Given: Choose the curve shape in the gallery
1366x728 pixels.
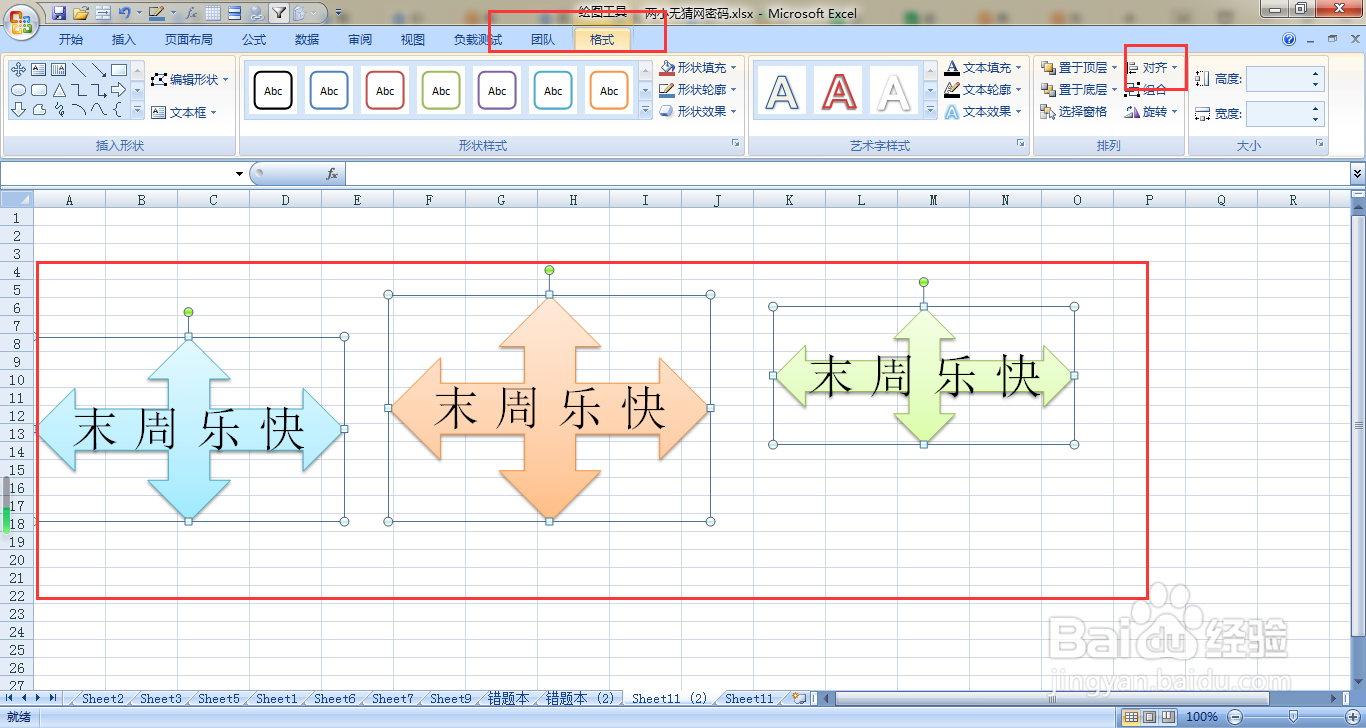Looking at the screenshot, I should pos(99,109).
